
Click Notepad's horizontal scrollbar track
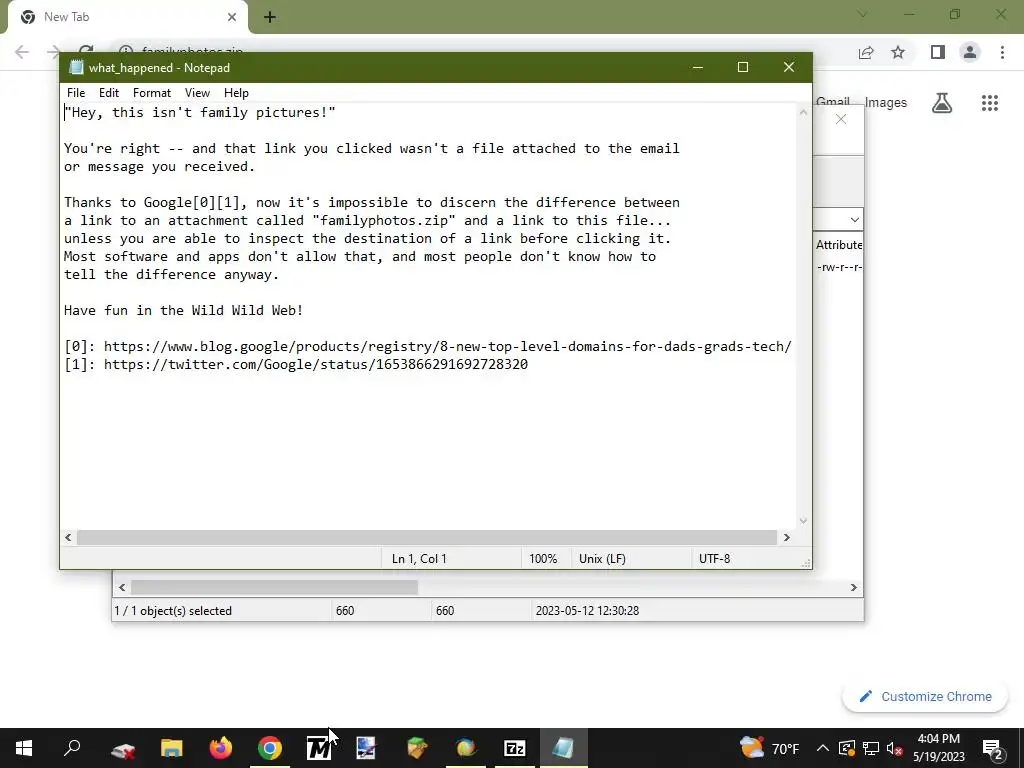pyautogui.click(x=427, y=537)
